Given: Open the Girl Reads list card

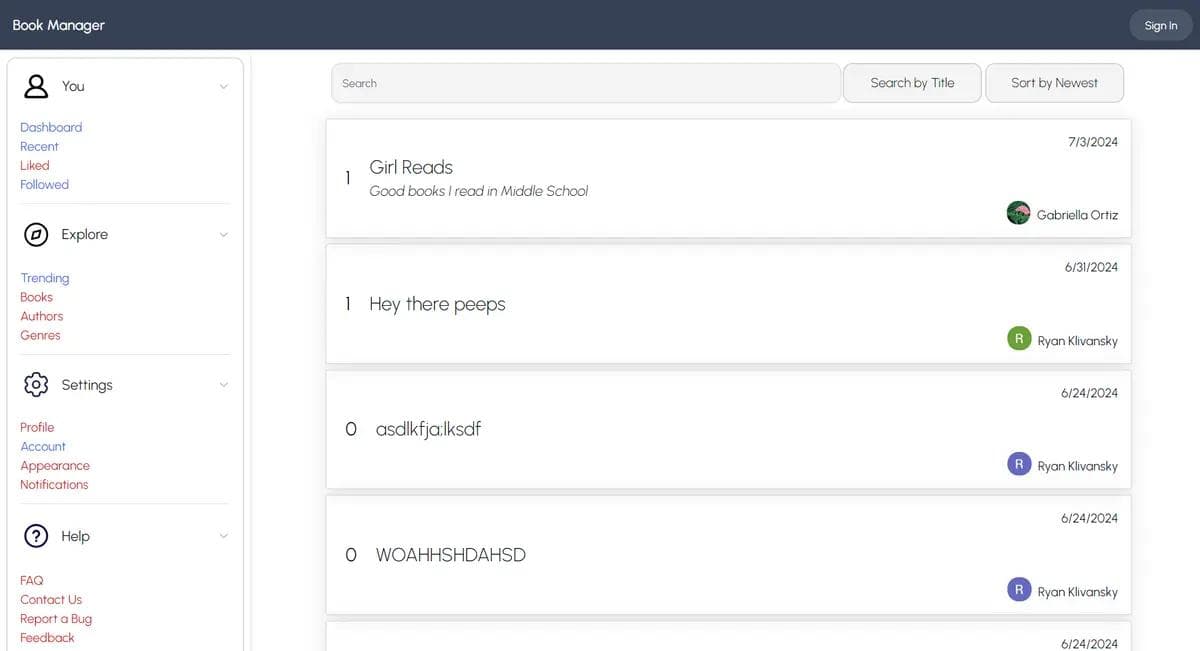Looking at the screenshot, I should click(411, 167).
